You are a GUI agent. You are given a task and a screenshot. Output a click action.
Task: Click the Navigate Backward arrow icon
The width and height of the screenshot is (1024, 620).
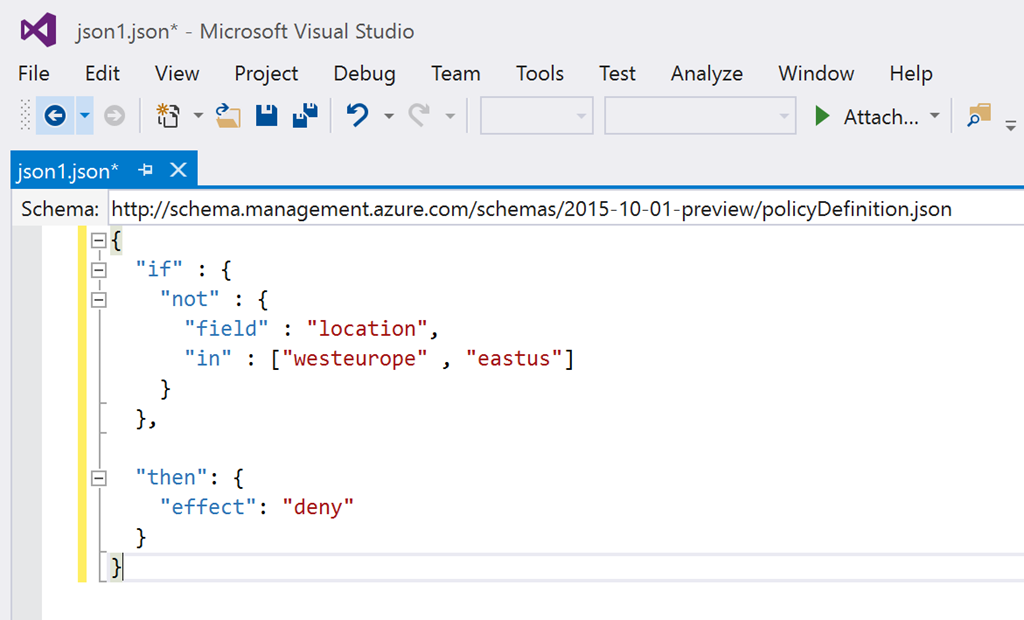click(x=55, y=116)
